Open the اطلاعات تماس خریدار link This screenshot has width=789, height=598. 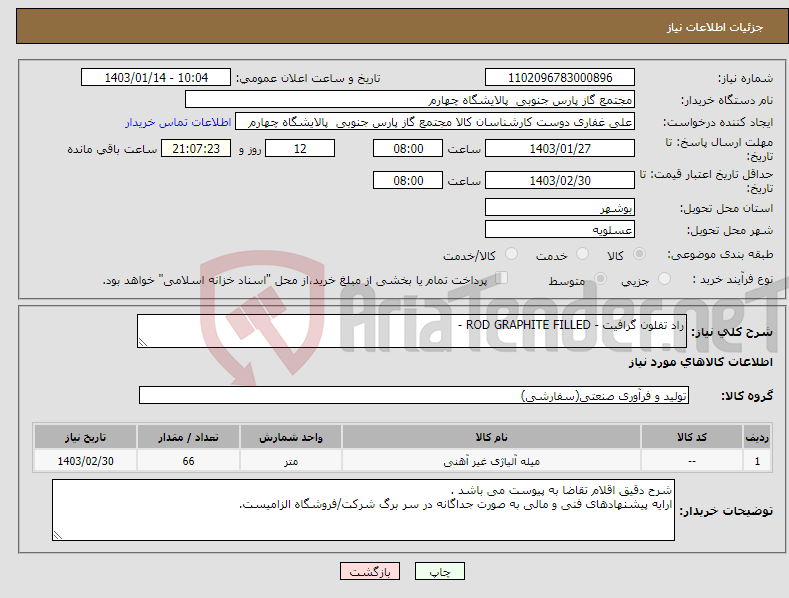click(x=178, y=122)
